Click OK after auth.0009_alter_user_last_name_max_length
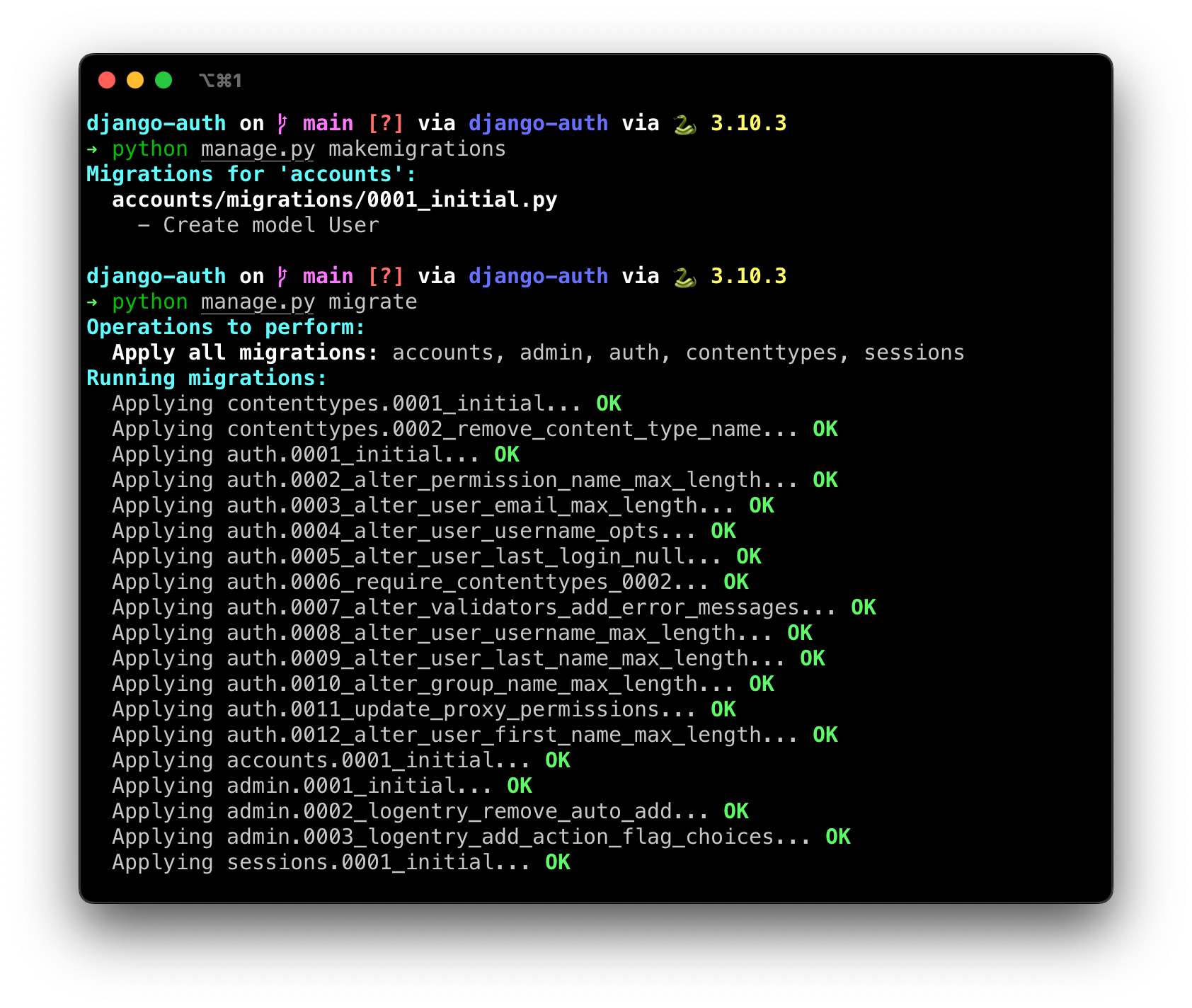 pos(813,658)
